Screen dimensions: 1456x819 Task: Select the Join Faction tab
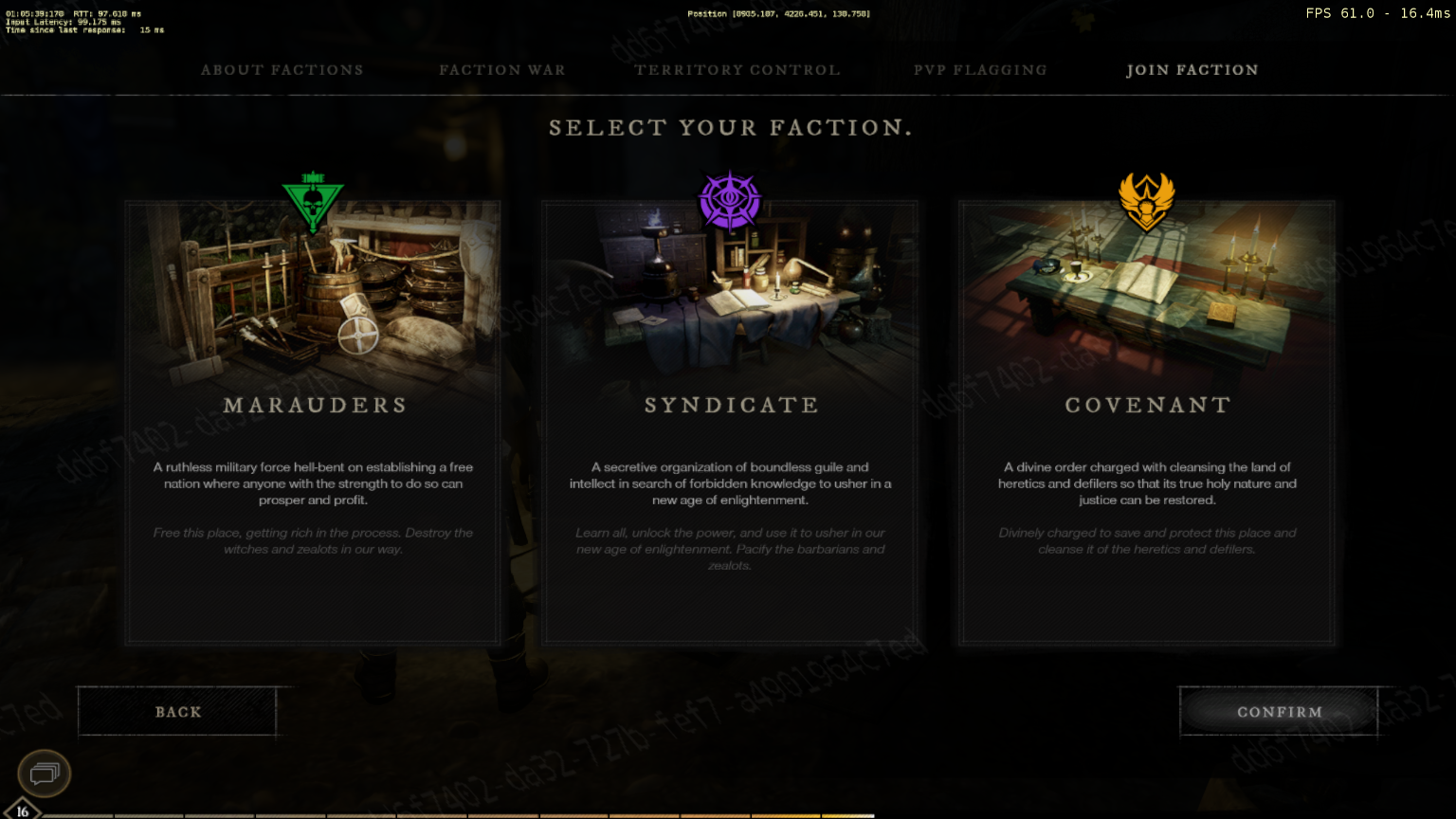[1192, 70]
